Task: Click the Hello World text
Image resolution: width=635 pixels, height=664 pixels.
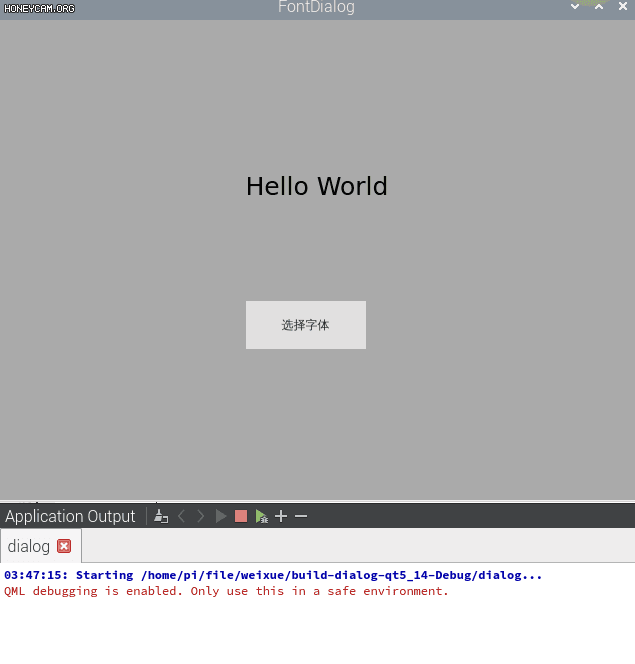Action: [x=316, y=187]
